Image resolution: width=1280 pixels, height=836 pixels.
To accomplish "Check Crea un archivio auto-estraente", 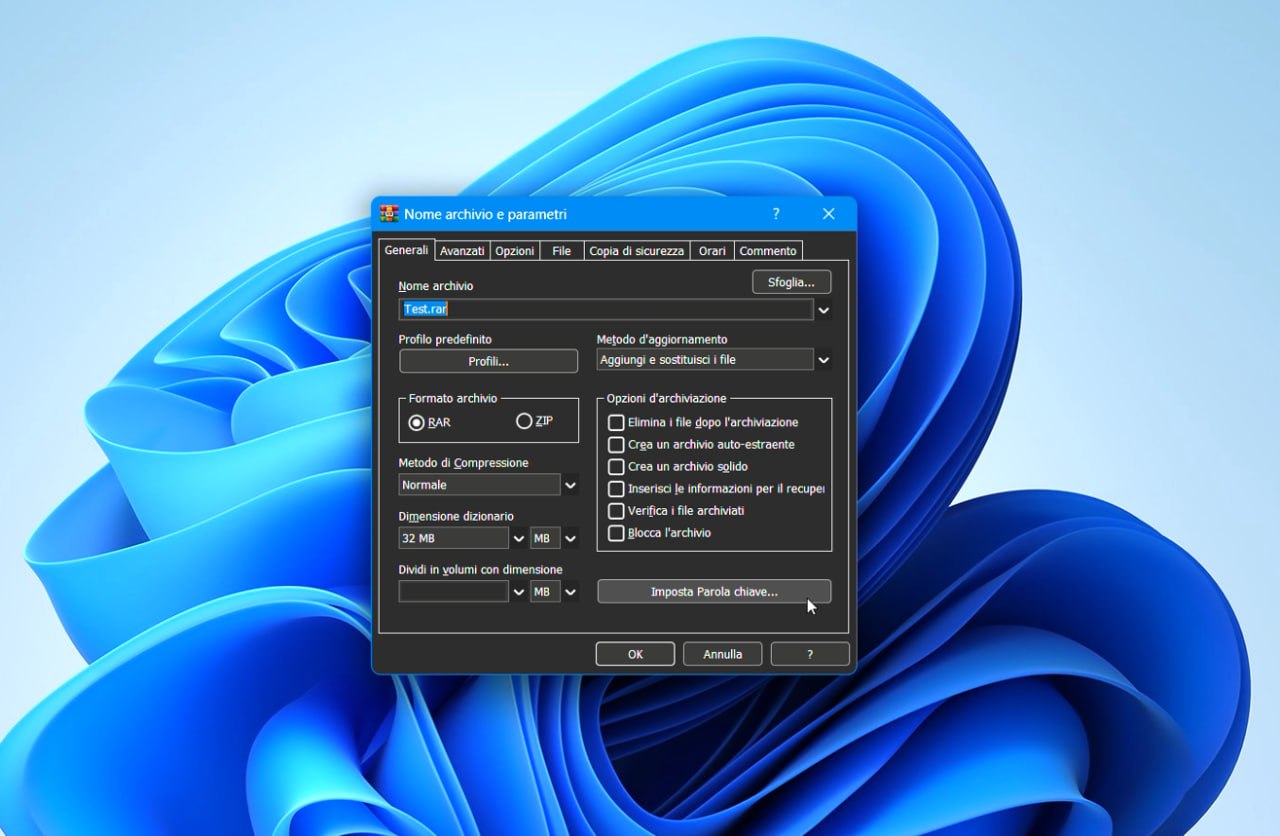I will coord(616,444).
